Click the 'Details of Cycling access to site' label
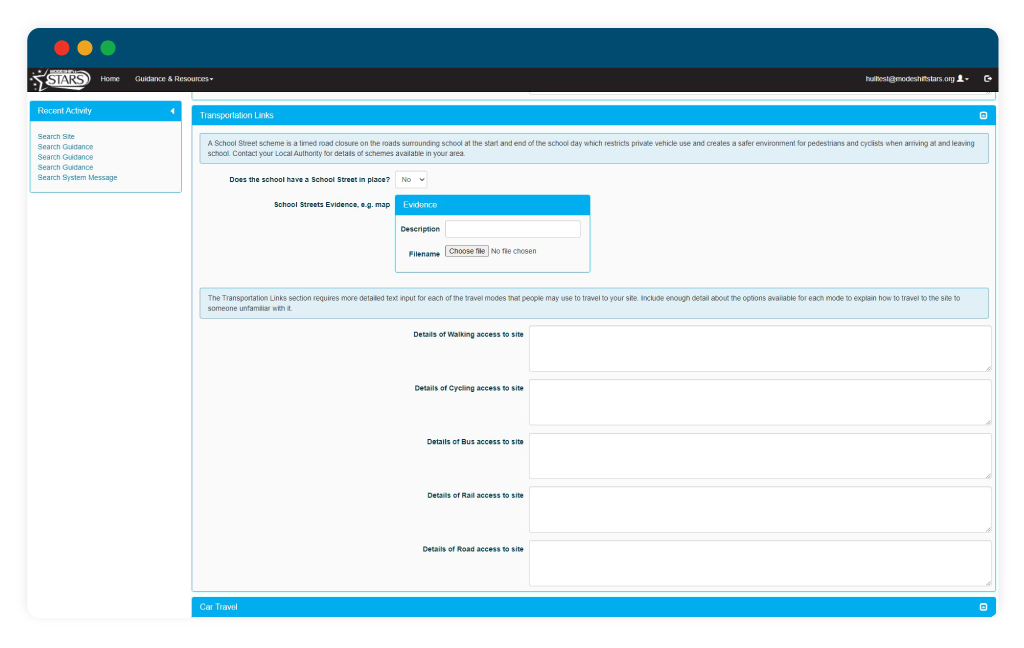1024x648 pixels. point(469,388)
